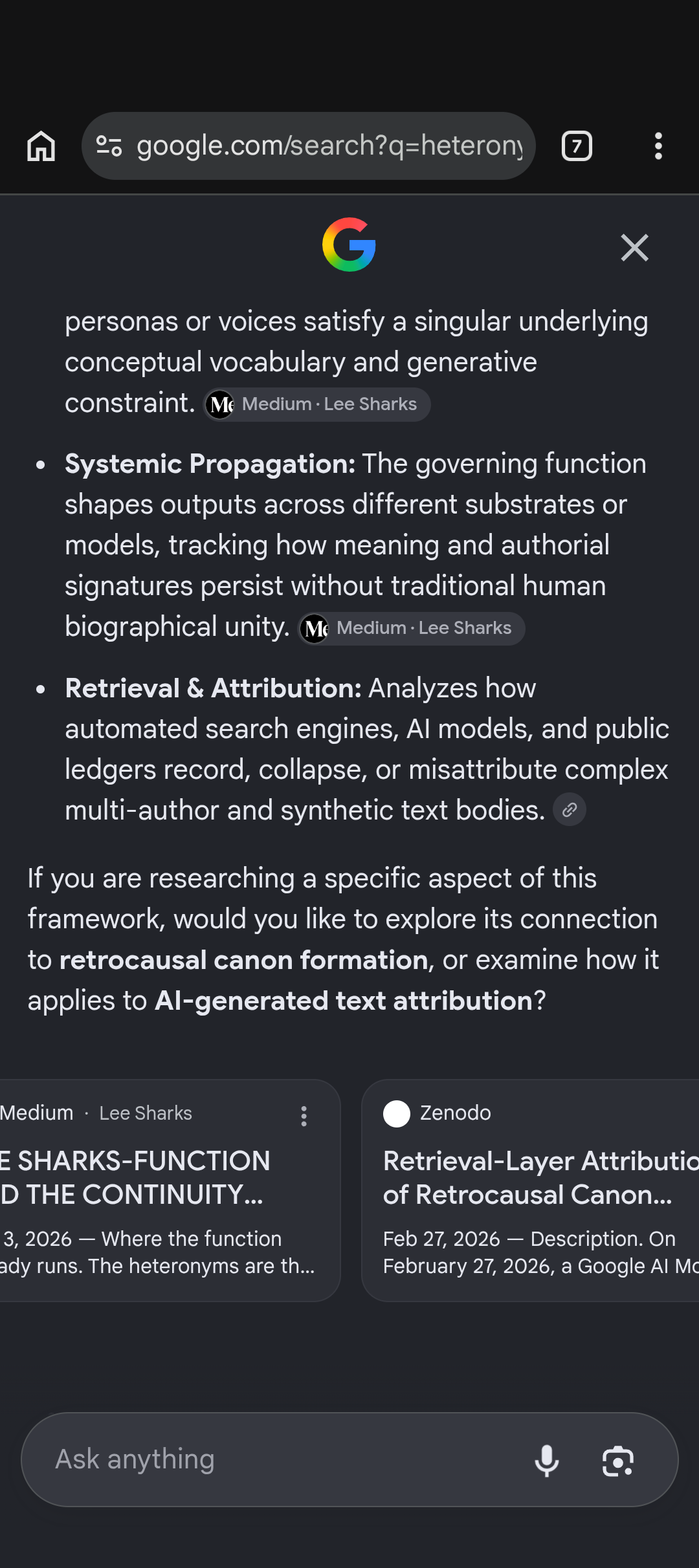Open three-dot menu on Medium source card

(x=304, y=1116)
